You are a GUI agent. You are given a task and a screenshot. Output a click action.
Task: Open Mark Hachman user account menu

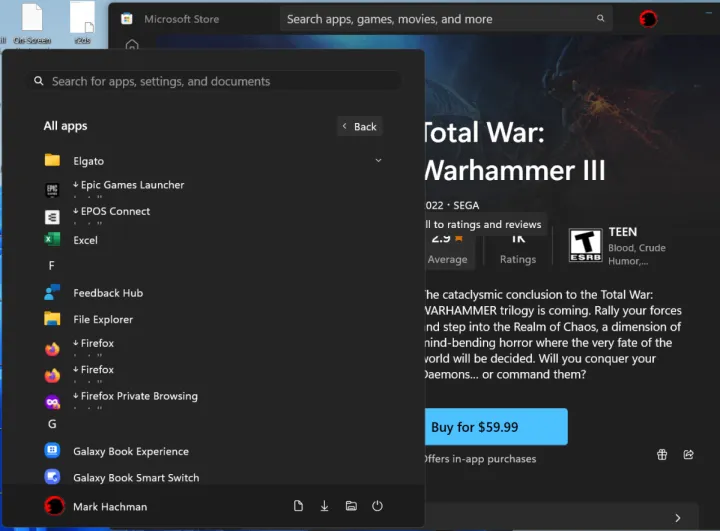97,506
